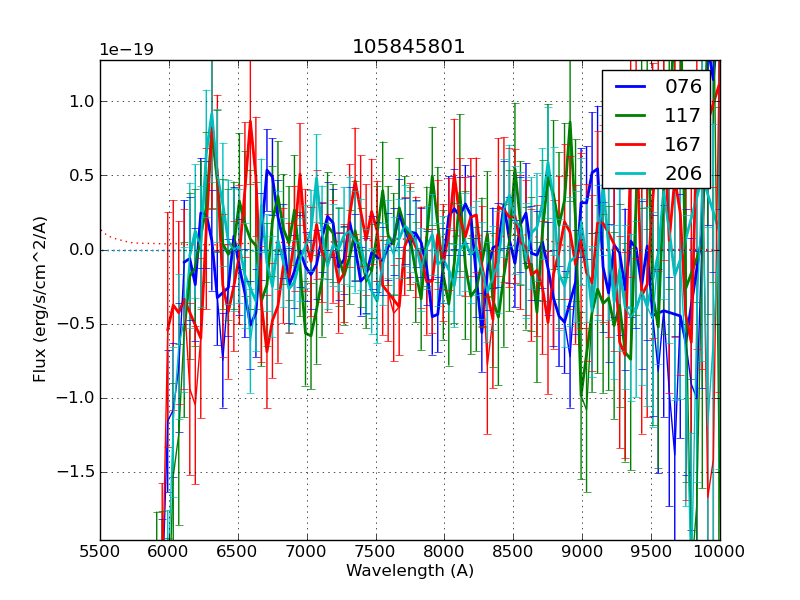Image resolution: width=800 pixels, height=600 pixels.
Task: Select the 167 legend entry label
Action: (683, 145)
